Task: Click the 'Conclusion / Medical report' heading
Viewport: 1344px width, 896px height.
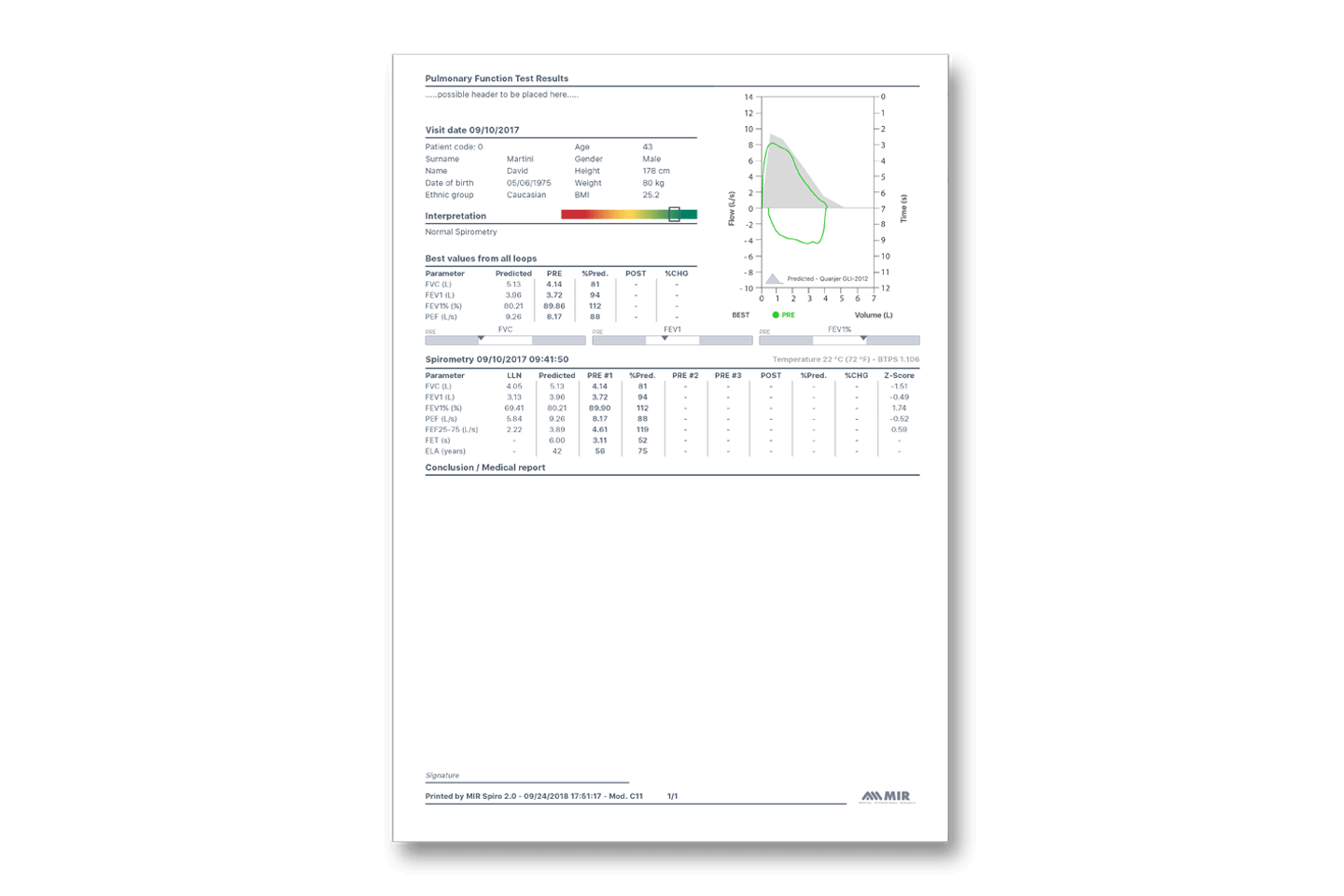Action: point(485,468)
